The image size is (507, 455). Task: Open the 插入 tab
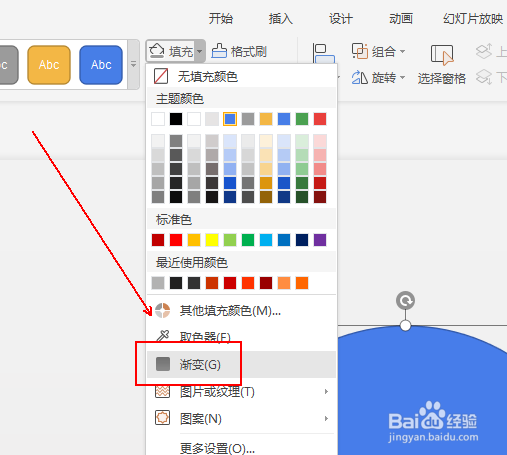tap(281, 18)
